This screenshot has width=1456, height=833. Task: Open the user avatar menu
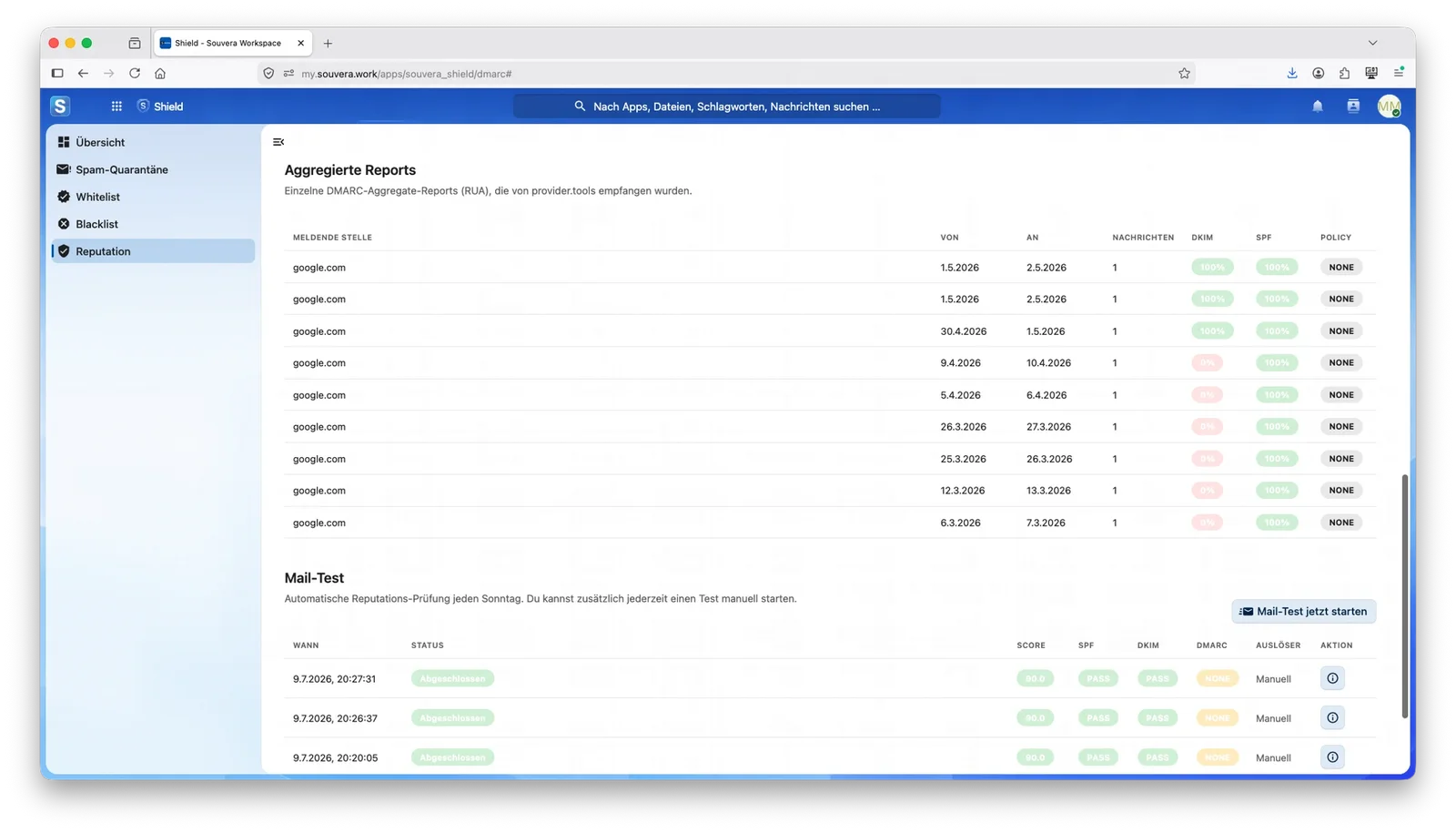pyautogui.click(x=1389, y=107)
